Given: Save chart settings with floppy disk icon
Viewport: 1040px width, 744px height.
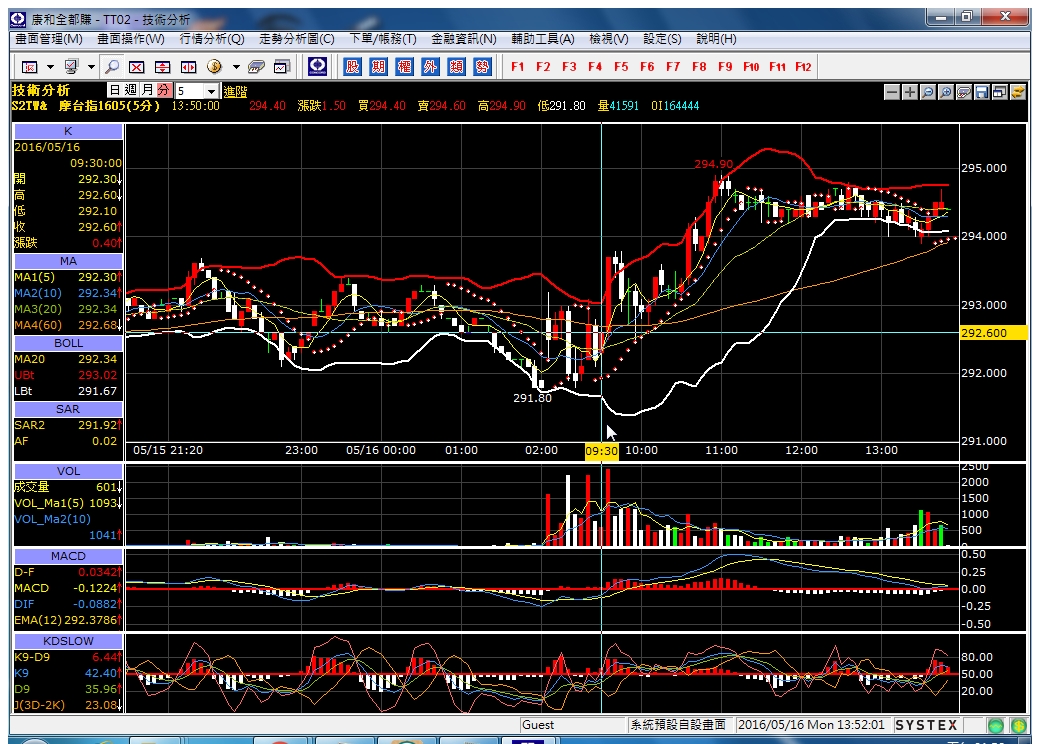Looking at the screenshot, I should tap(982, 92).
